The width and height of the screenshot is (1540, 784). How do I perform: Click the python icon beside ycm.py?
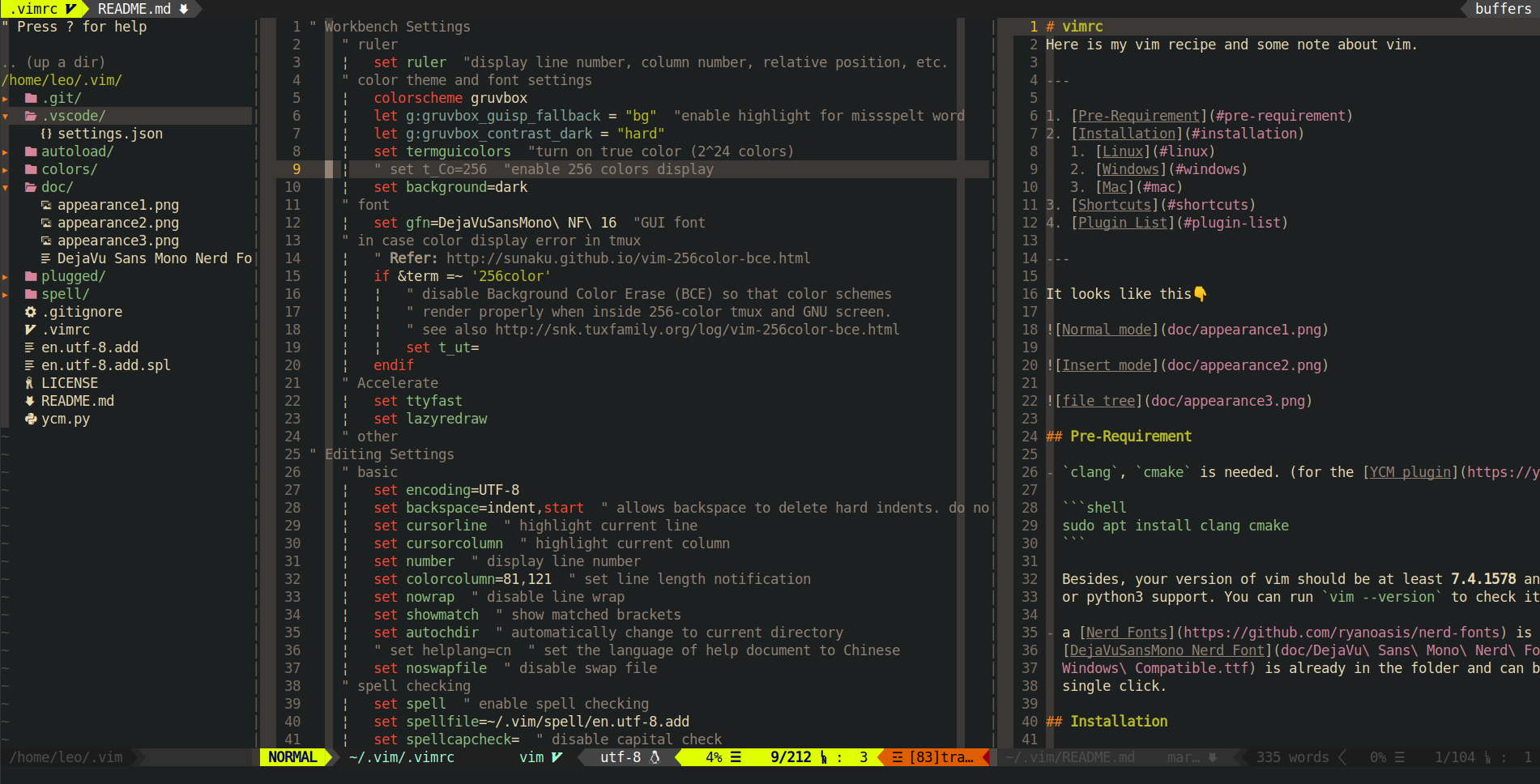tap(31, 419)
